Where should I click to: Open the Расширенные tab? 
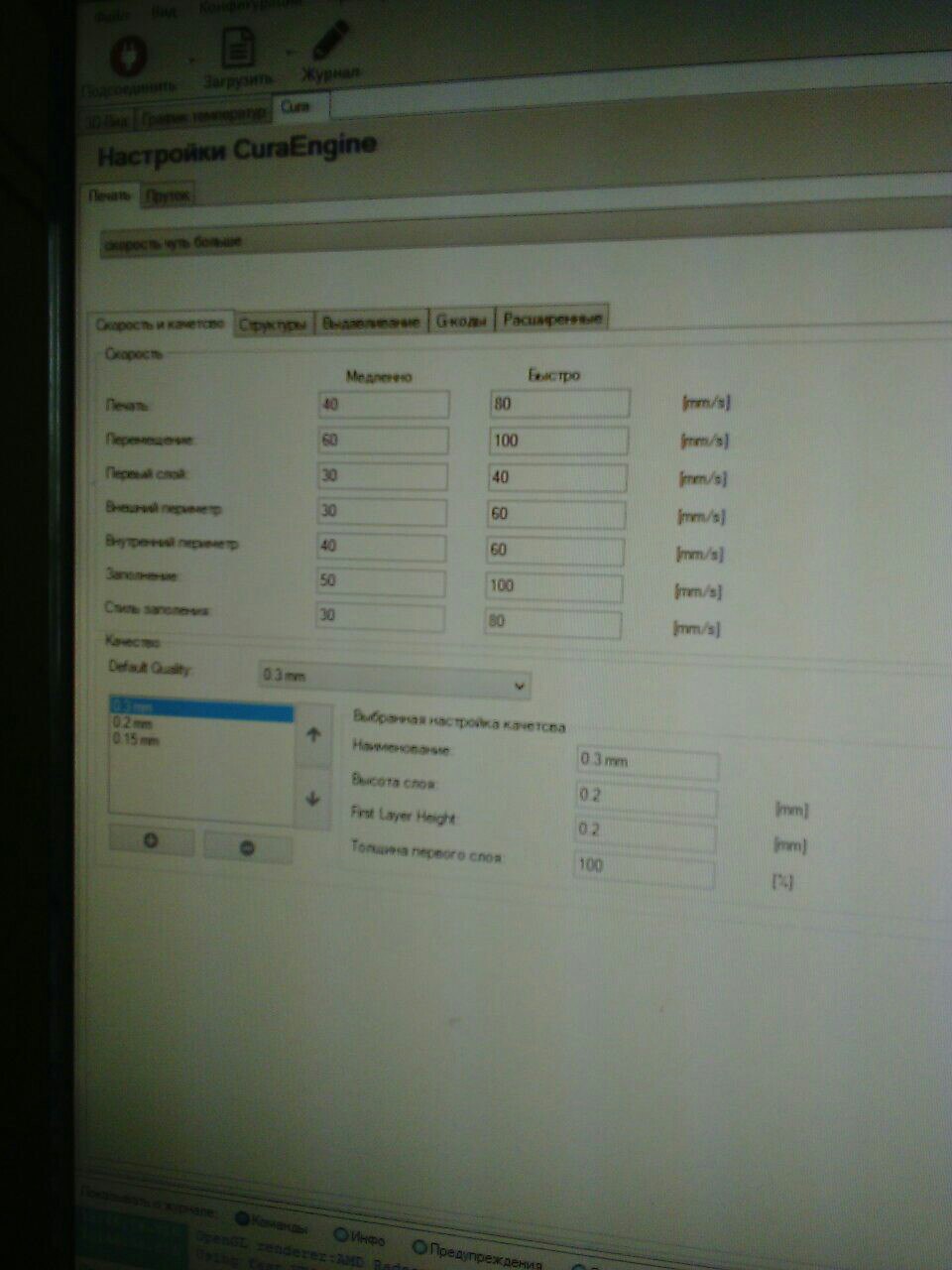tap(552, 318)
